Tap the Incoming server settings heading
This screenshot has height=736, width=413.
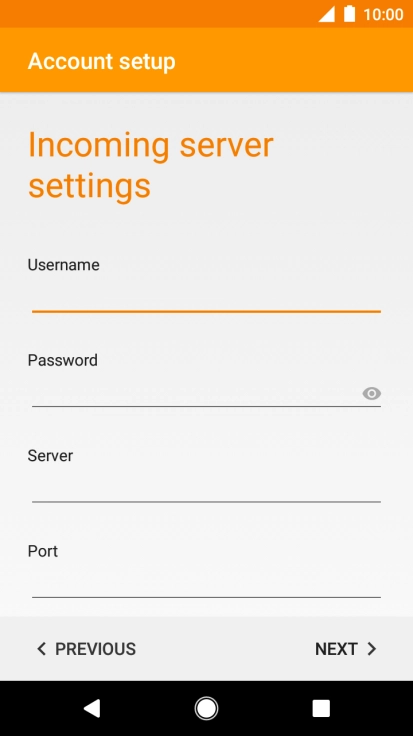[150, 165]
